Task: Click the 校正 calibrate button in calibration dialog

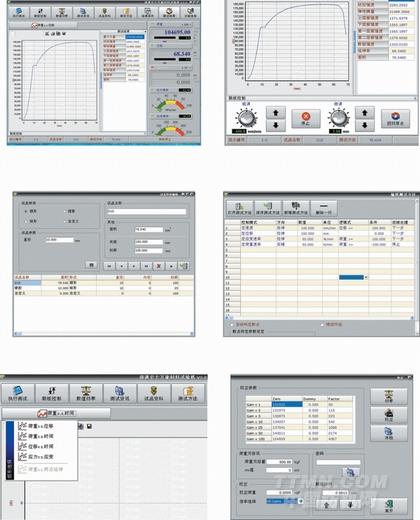Action: click(x=389, y=415)
